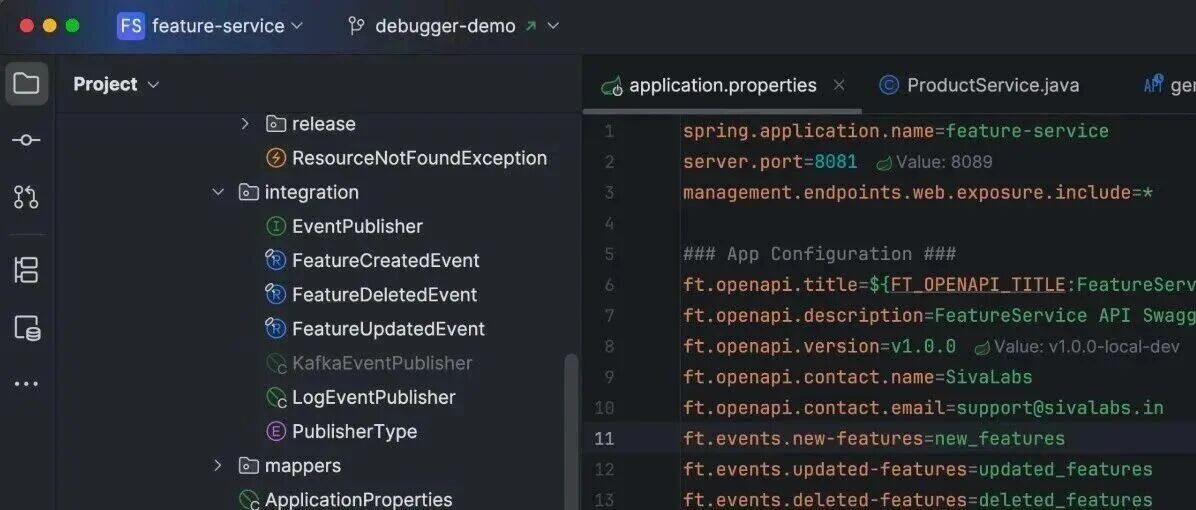Select FeatureCreatedEvent in the project tree
1196x510 pixels.
click(x=386, y=261)
